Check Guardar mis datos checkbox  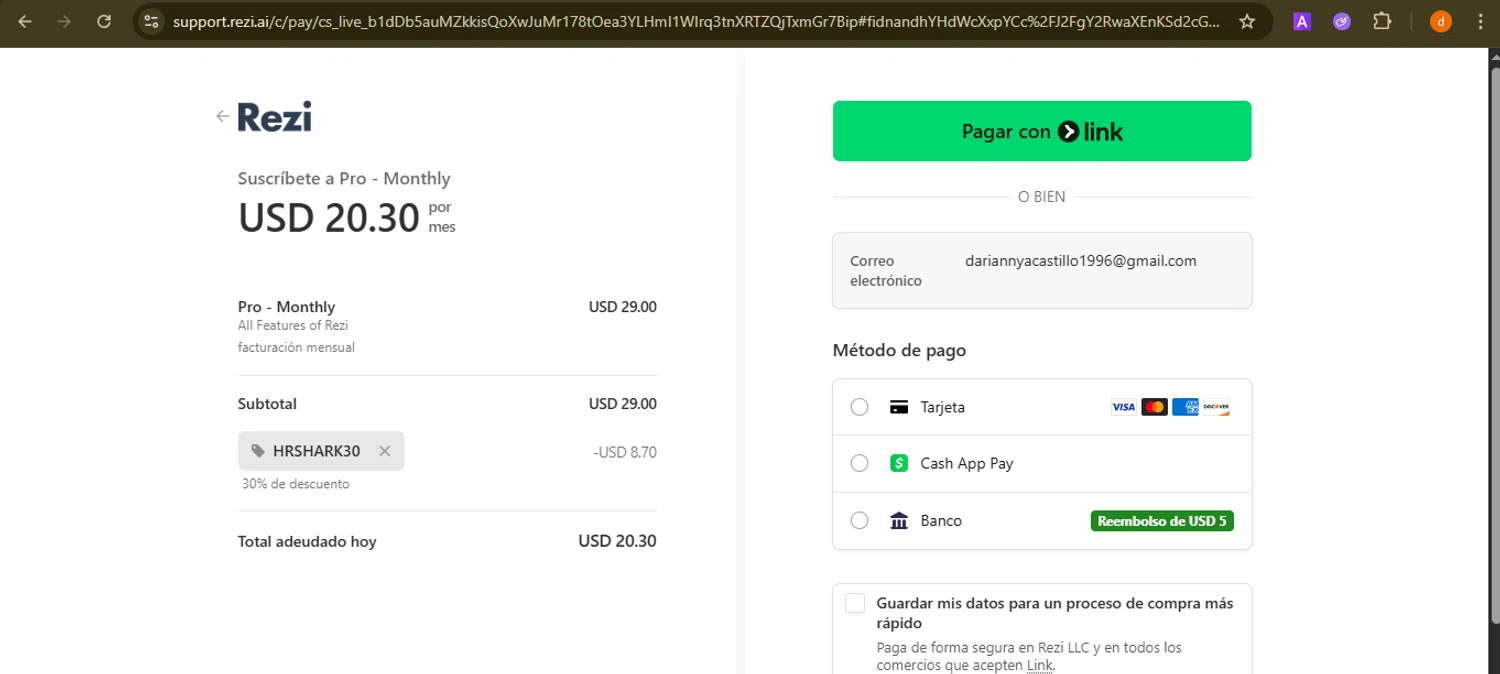coord(855,603)
